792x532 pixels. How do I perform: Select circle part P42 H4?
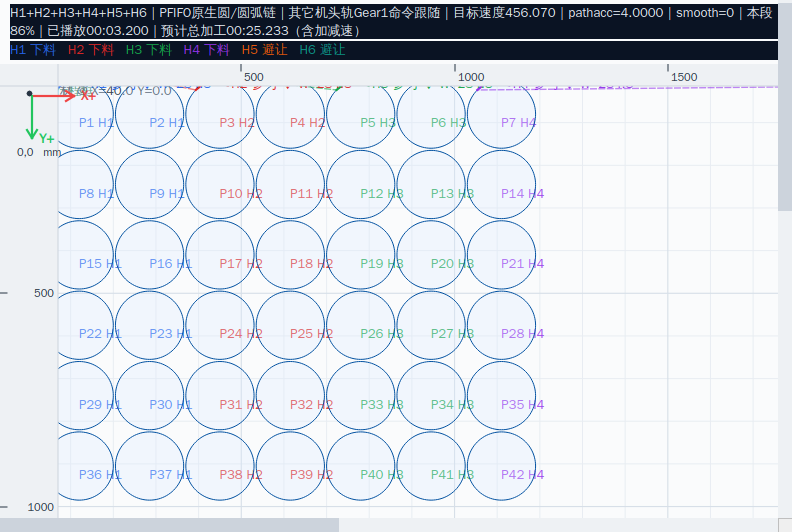click(502, 466)
